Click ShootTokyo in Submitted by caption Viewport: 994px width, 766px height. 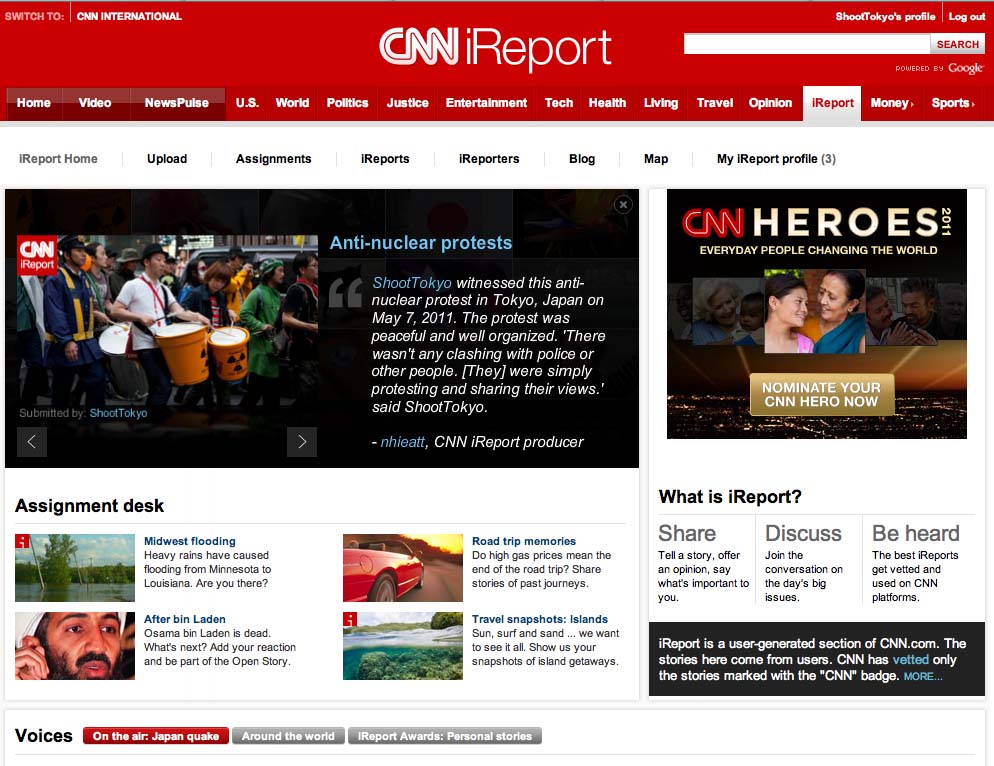pos(118,413)
